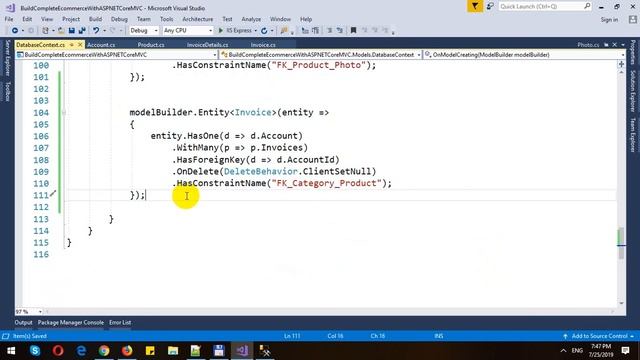Open the Help menu

[306, 19]
